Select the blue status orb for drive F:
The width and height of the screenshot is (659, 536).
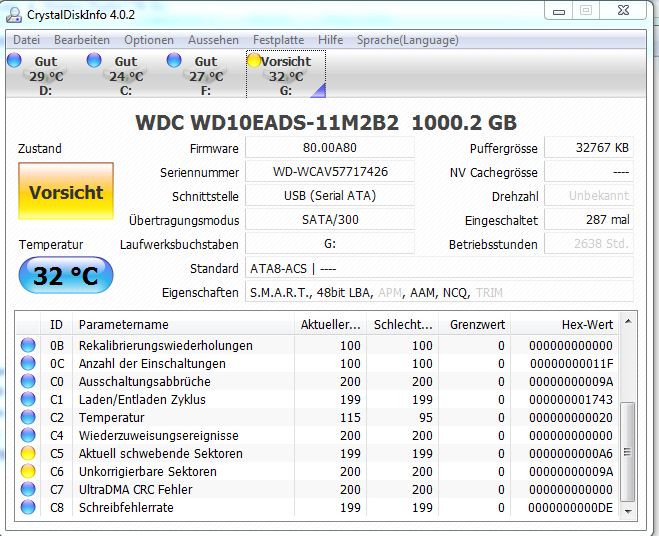pos(174,60)
